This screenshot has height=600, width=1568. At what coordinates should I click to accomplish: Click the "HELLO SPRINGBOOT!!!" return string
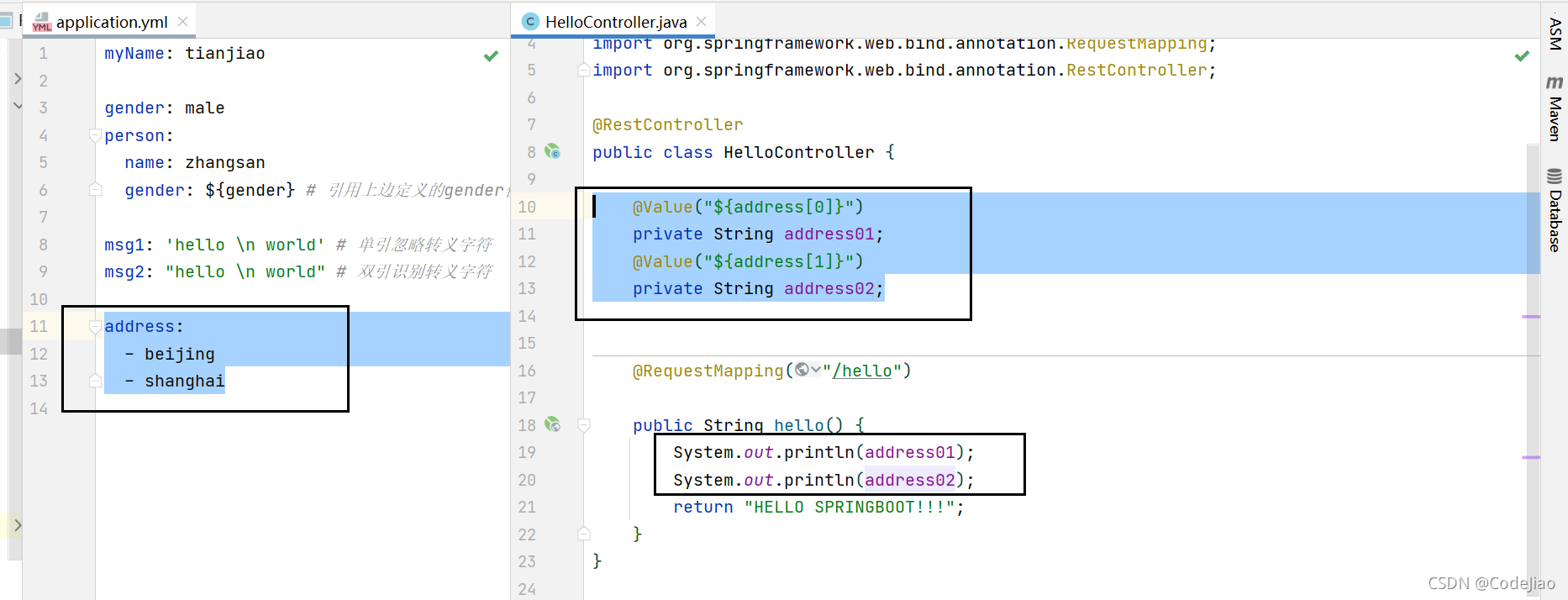850,507
